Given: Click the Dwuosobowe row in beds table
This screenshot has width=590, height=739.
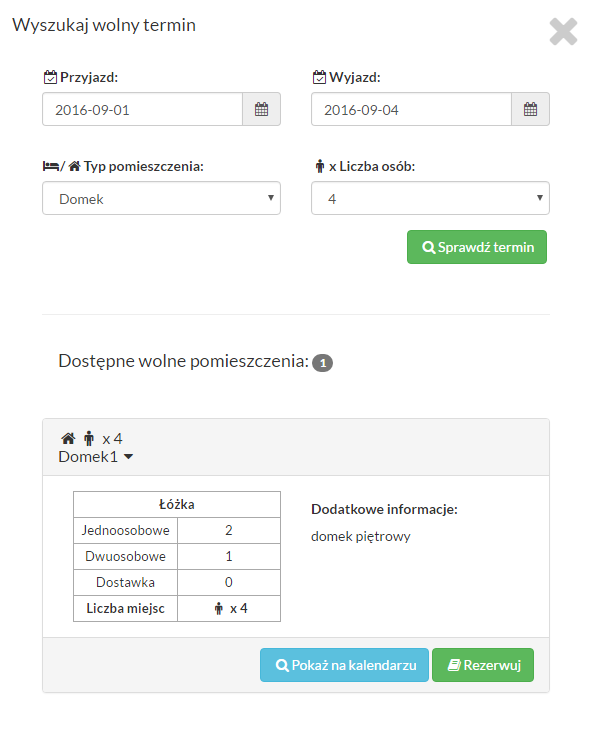Looking at the screenshot, I should [177, 557].
